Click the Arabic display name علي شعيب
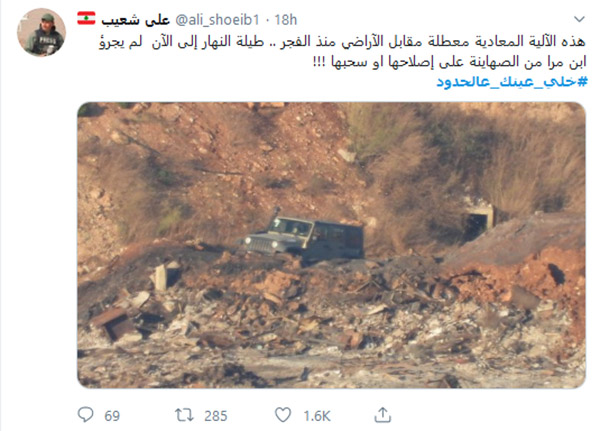Image resolution: width=600 pixels, height=431 pixels. coord(135,20)
